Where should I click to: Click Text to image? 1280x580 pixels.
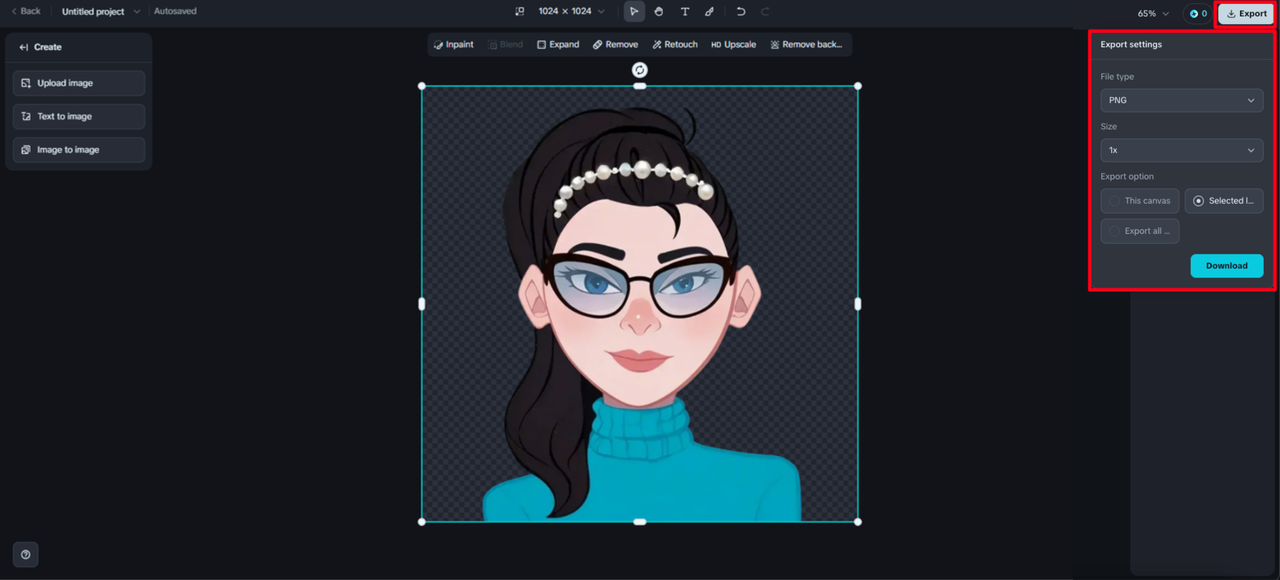pos(79,116)
